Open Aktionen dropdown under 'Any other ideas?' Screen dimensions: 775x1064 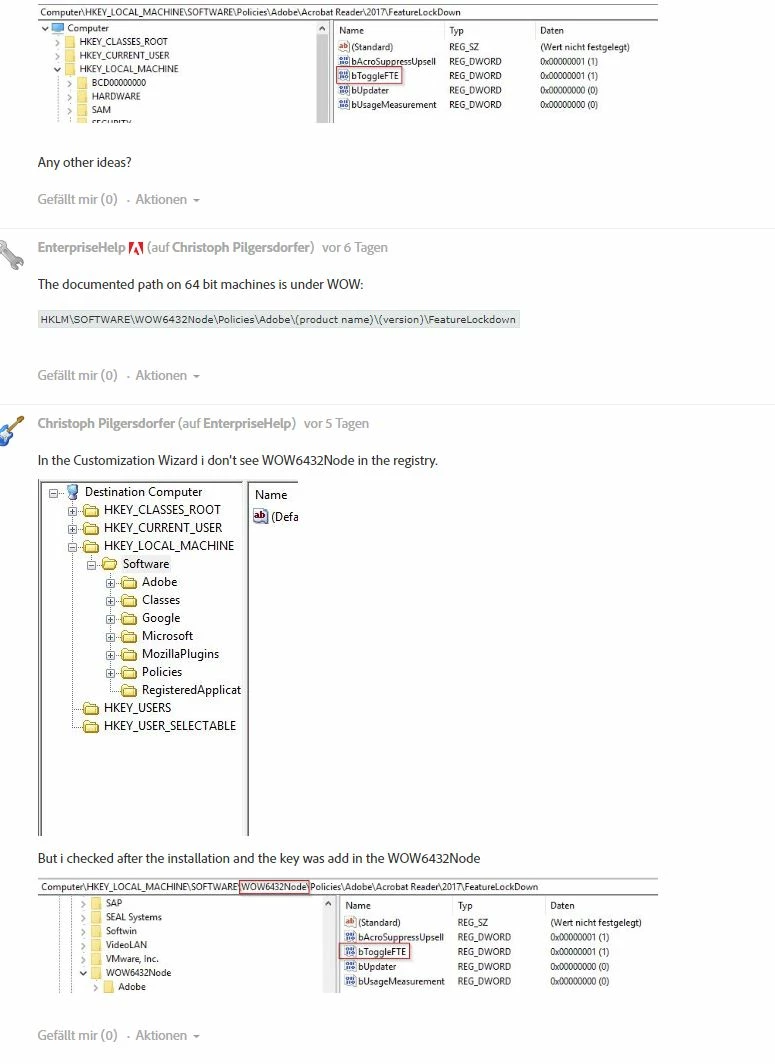pyautogui.click(x=167, y=200)
